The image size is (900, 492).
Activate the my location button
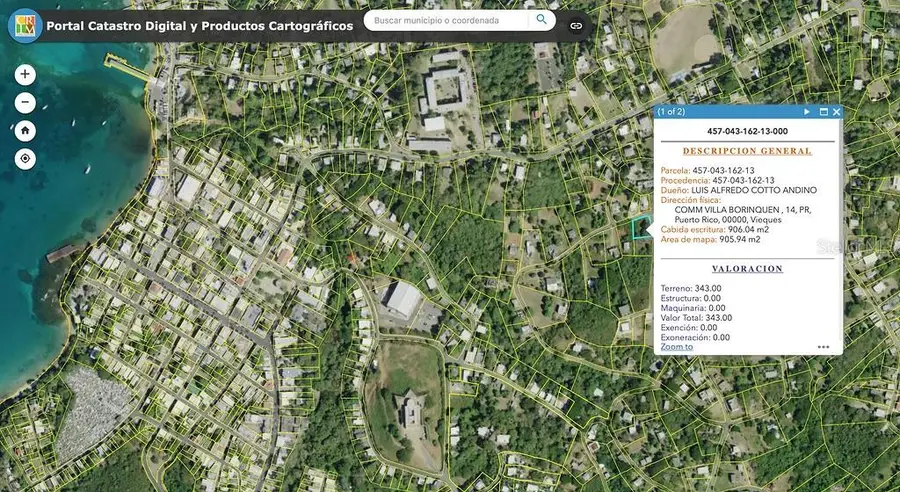pos(25,159)
